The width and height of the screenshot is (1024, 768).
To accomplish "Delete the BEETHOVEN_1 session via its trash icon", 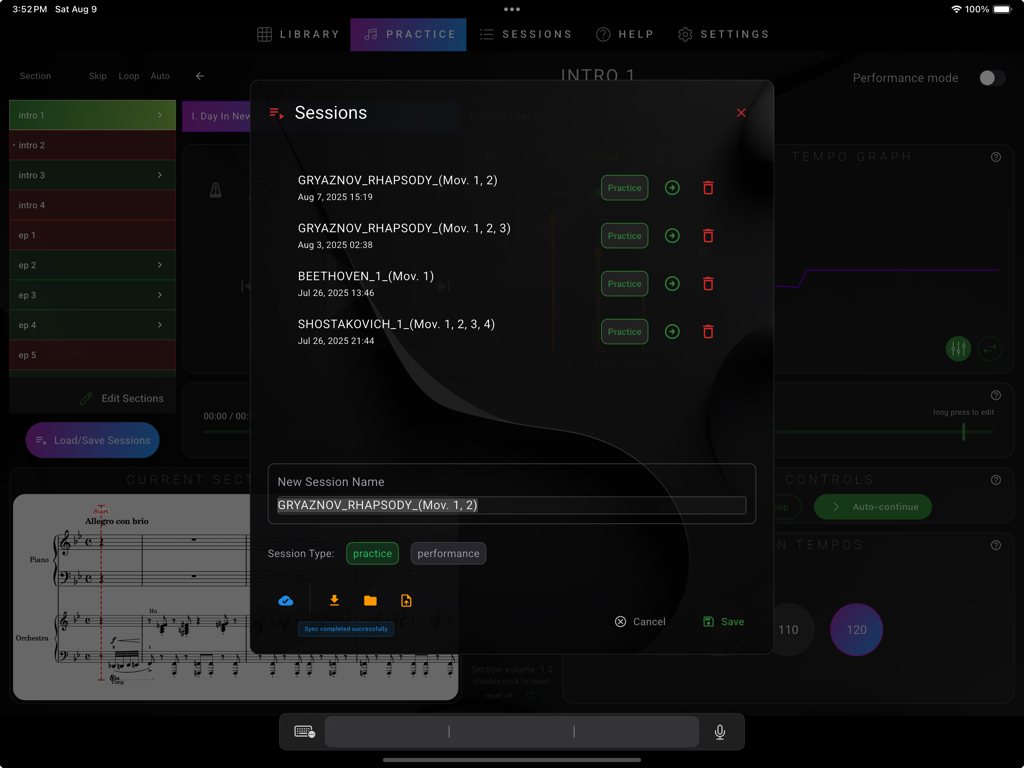I will point(708,284).
